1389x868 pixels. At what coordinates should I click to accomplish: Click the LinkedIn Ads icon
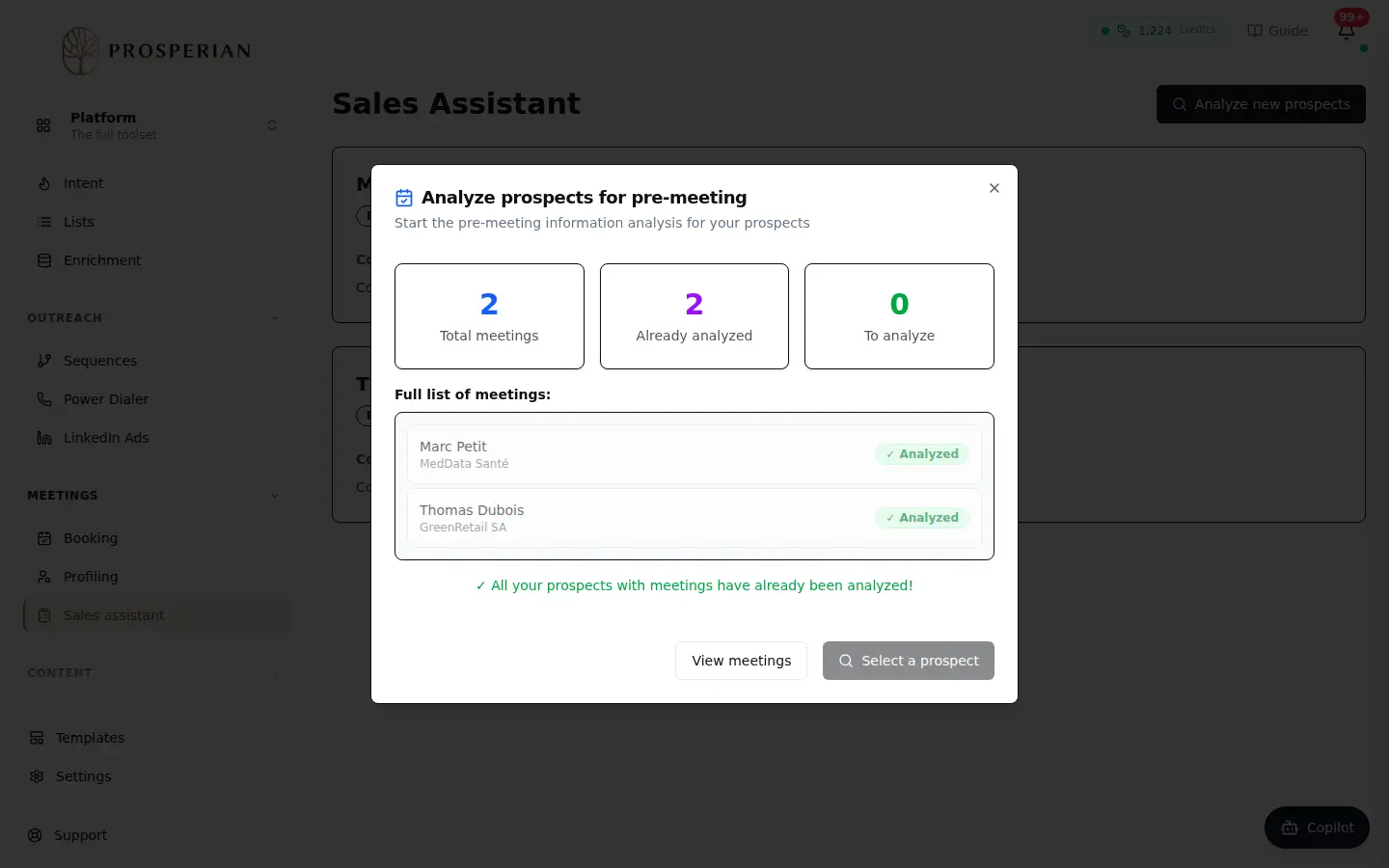pyautogui.click(x=44, y=438)
